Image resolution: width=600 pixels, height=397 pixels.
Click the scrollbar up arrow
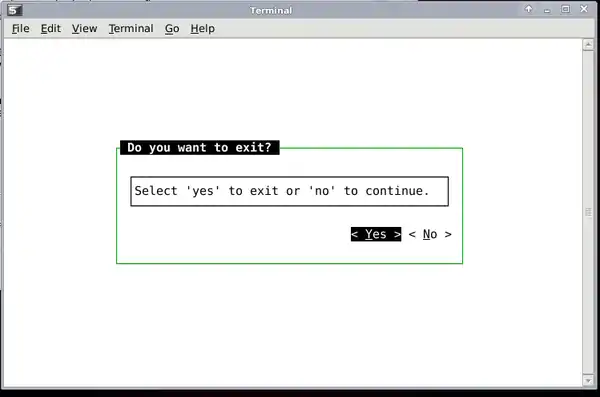click(x=588, y=45)
